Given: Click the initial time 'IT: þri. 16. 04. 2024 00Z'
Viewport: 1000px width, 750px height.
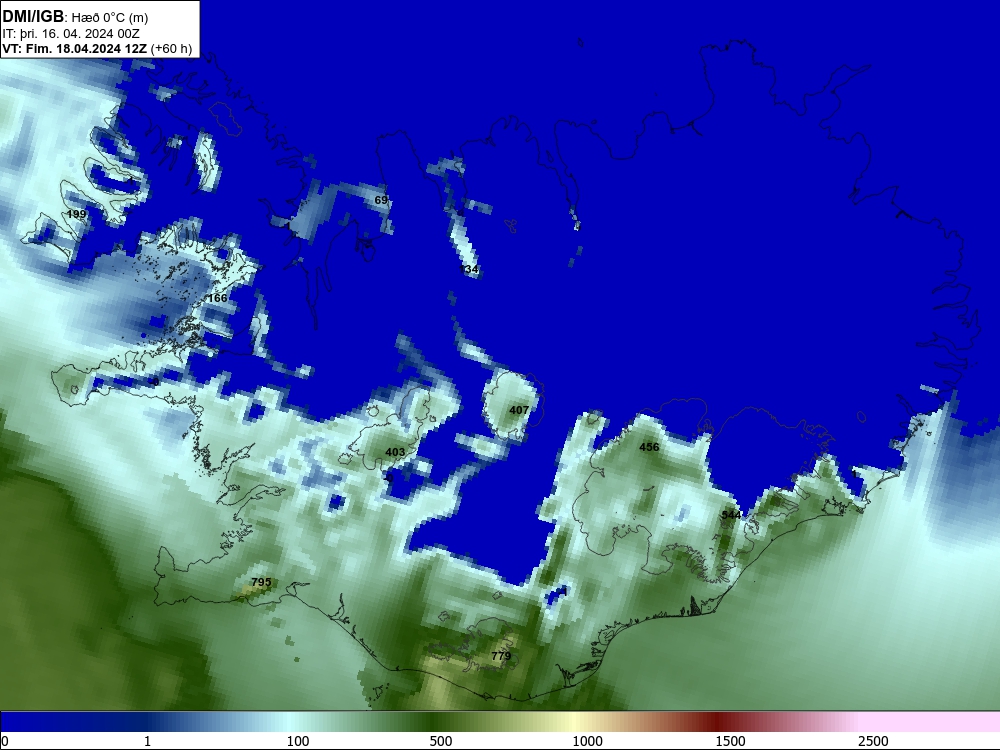Looking at the screenshot, I should coord(71,34).
